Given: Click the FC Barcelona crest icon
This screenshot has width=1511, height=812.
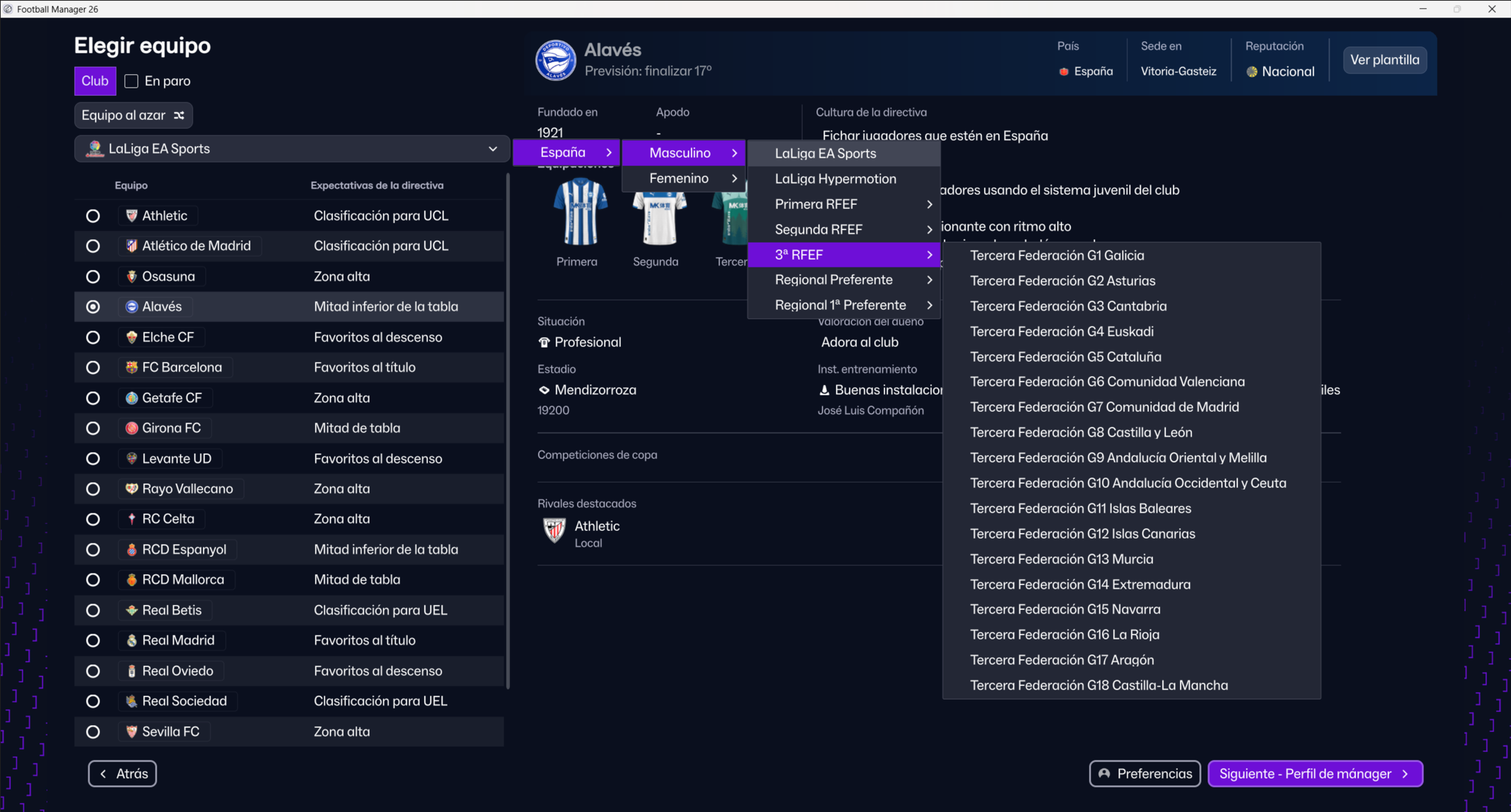Looking at the screenshot, I should click(131, 367).
